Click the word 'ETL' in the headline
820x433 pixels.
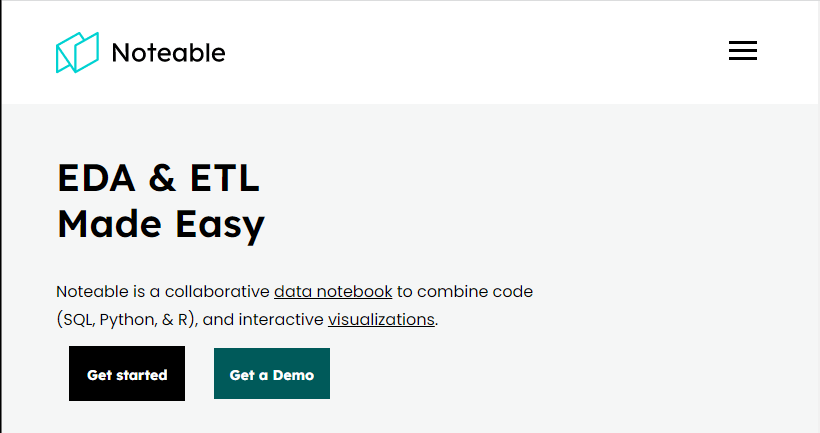point(224,178)
